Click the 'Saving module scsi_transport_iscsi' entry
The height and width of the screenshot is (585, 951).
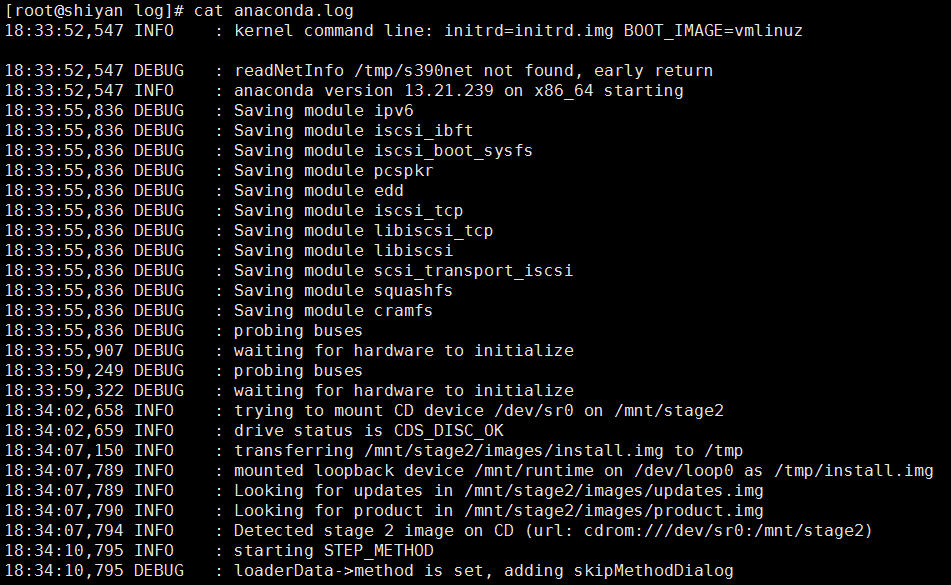(403, 271)
